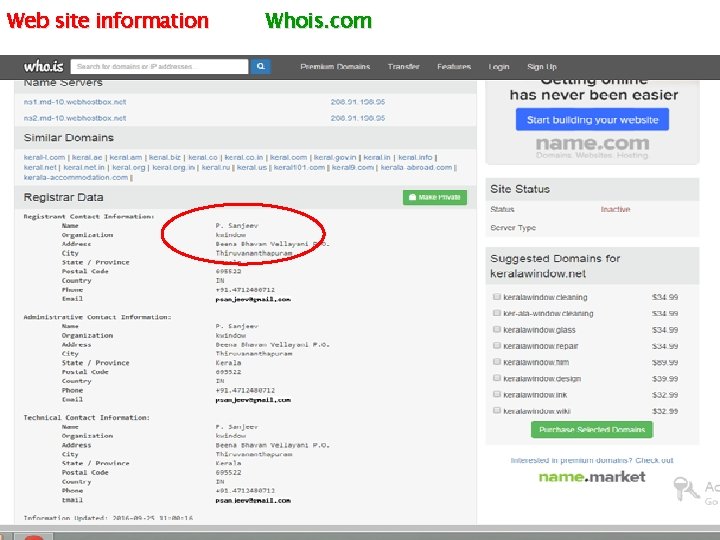
Task: Open IP address link beside ns1 server
Action: (x=358, y=102)
